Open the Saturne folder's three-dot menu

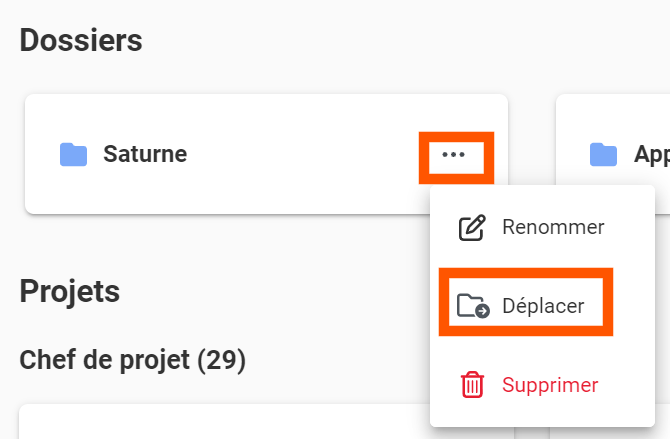point(454,155)
